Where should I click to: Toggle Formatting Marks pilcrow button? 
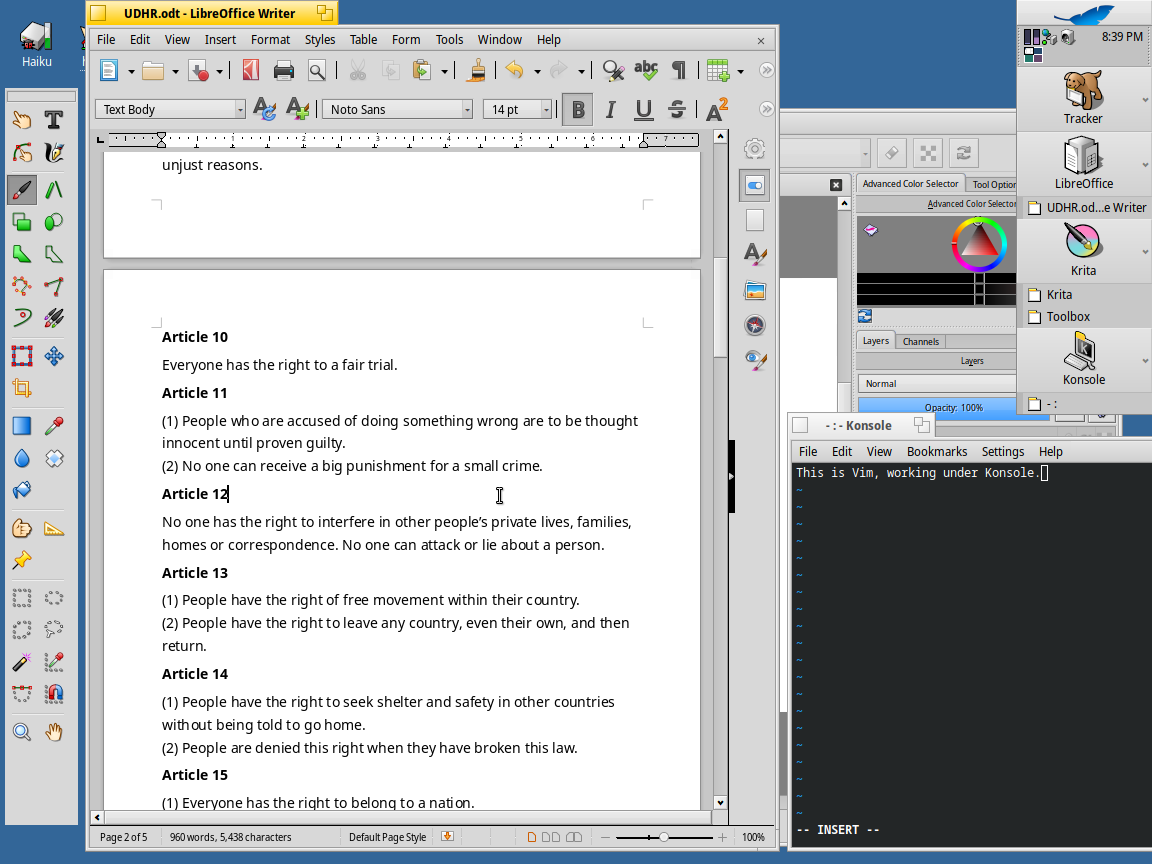[679, 71]
